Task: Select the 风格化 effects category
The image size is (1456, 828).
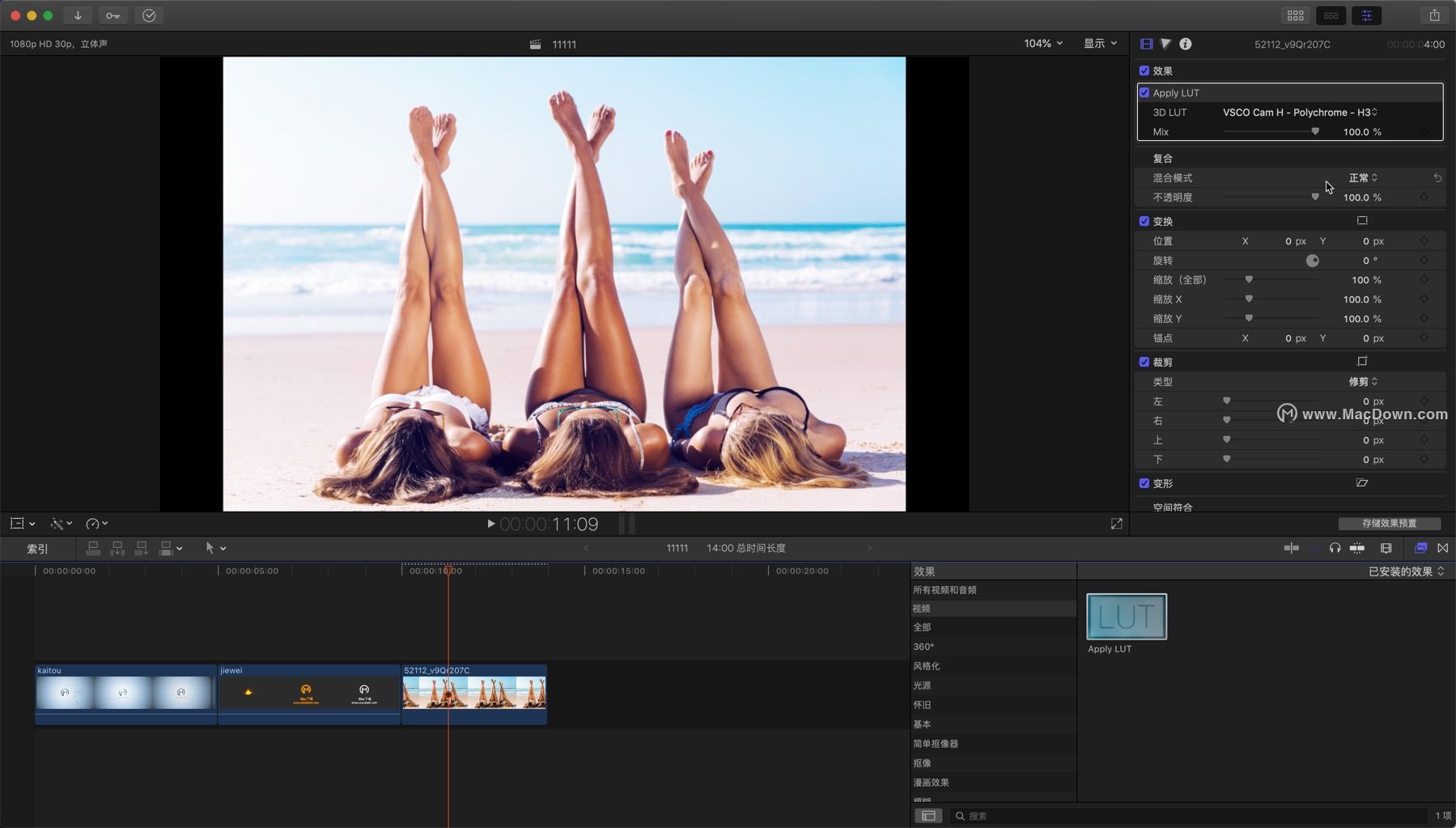Action: 993,666
